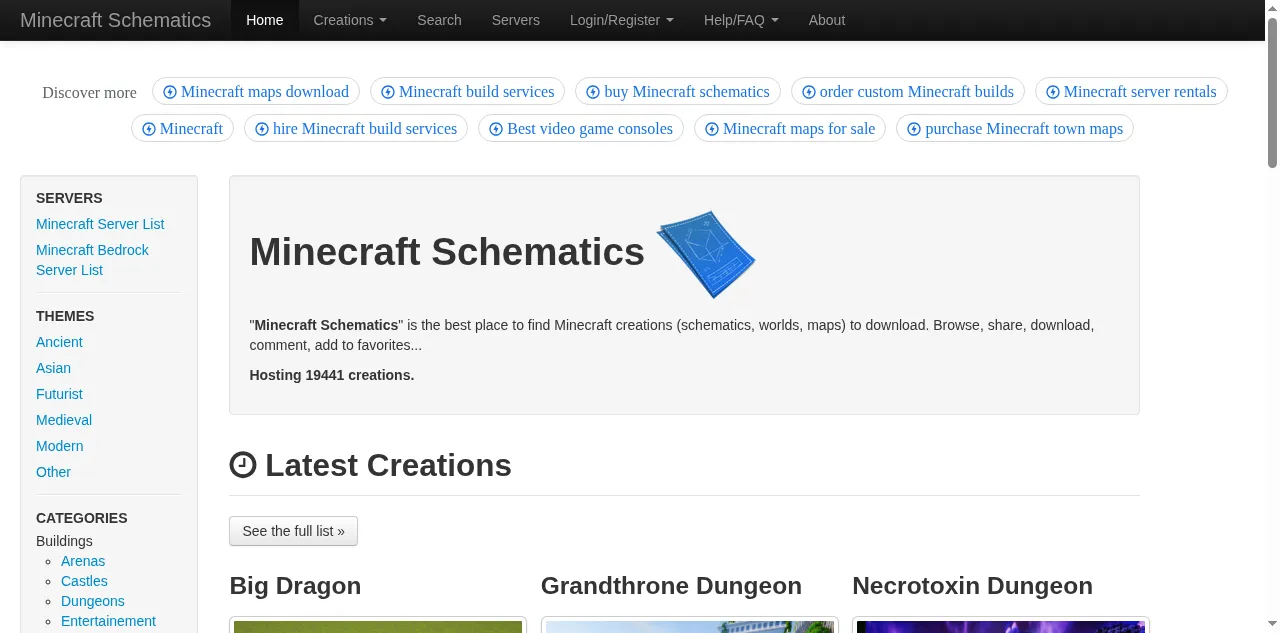Open the Castles category

tap(84, 581)
